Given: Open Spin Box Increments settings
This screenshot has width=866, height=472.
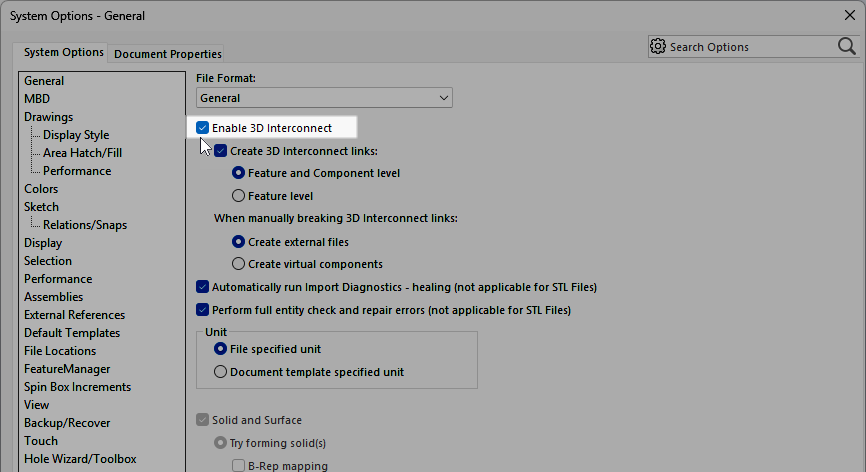Looking at the screenshot, I should coord(77,387).
